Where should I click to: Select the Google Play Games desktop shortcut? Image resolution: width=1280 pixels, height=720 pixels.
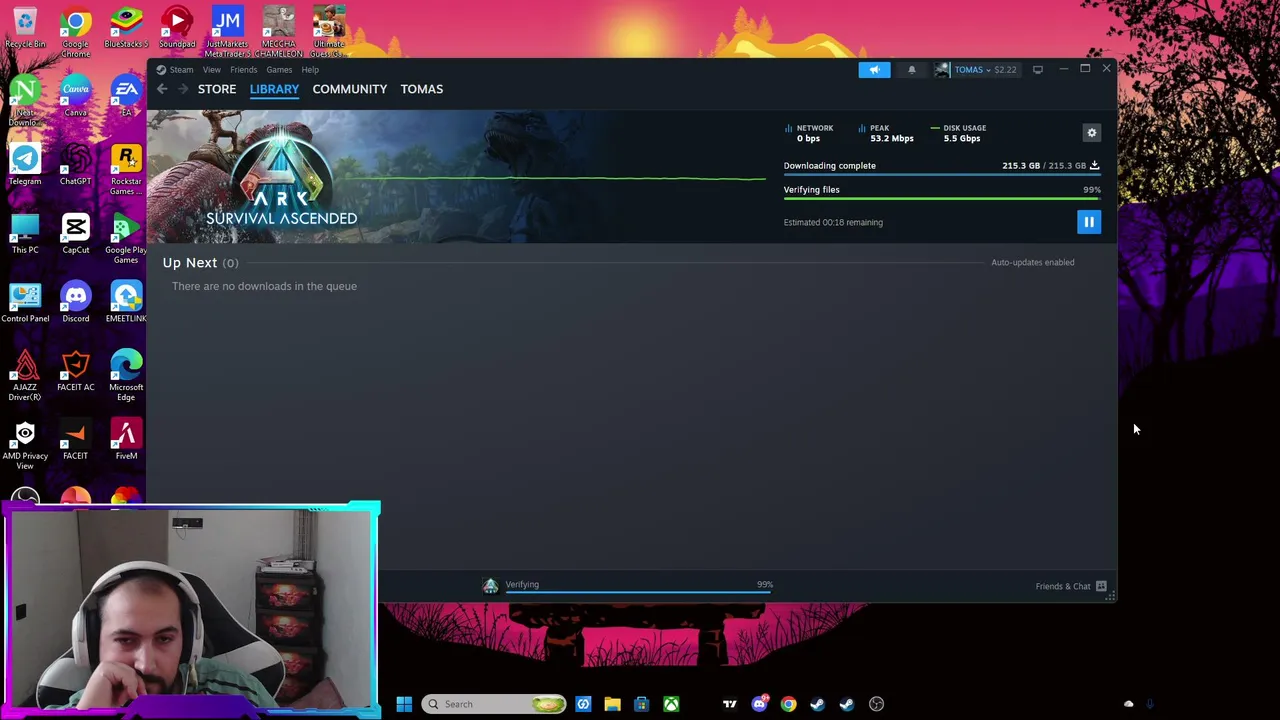pos(126,239)
